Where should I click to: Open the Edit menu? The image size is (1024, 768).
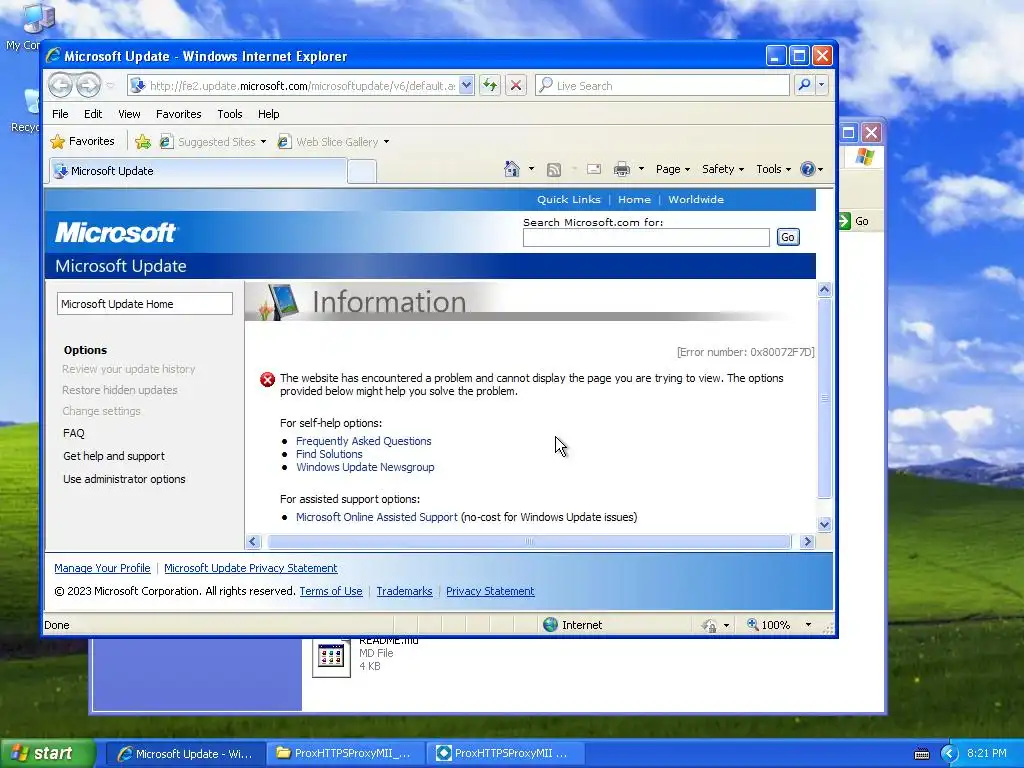tap(93, 114)
